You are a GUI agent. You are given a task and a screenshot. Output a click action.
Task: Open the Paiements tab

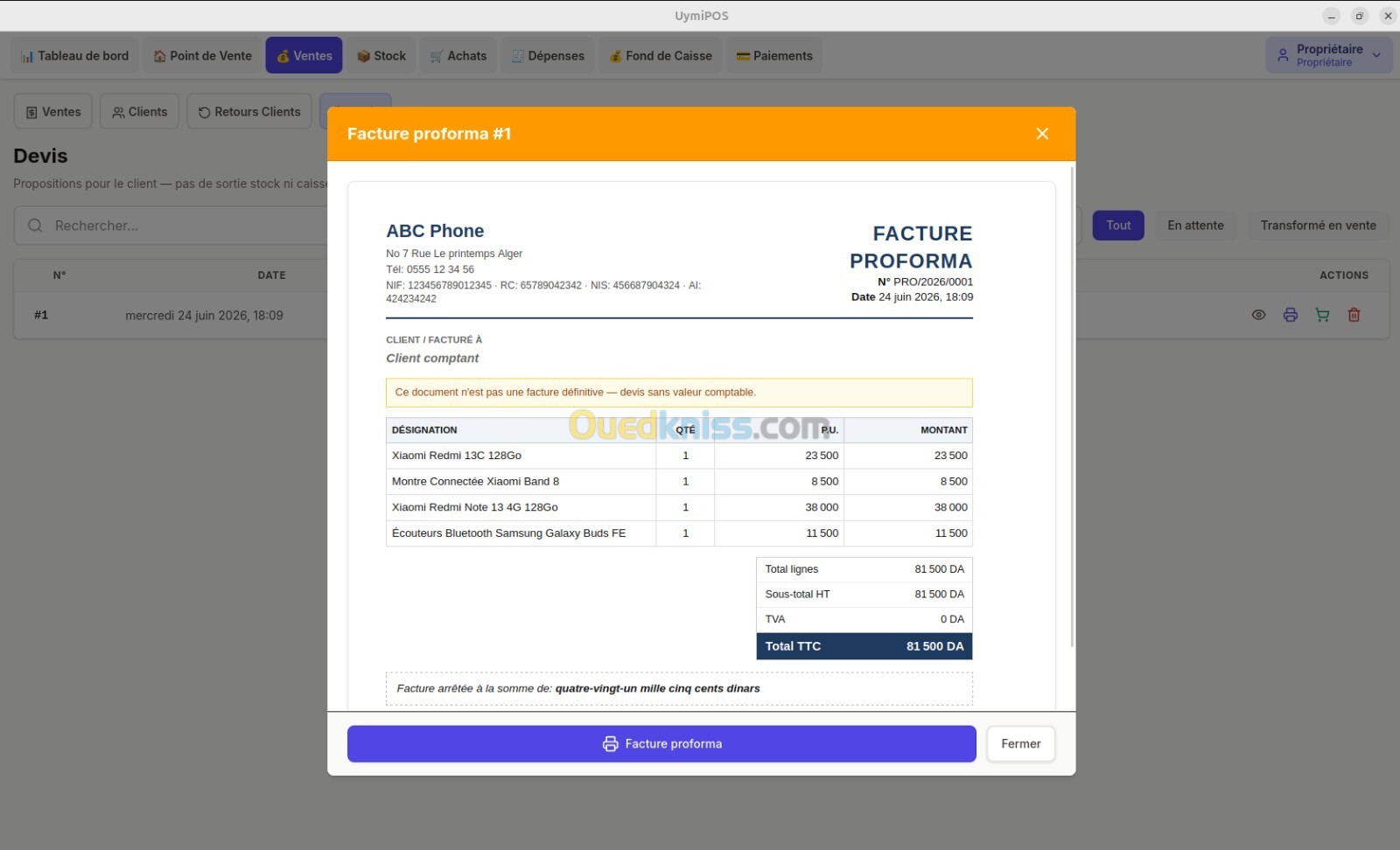pyautogui.click(x=773, y=55)
